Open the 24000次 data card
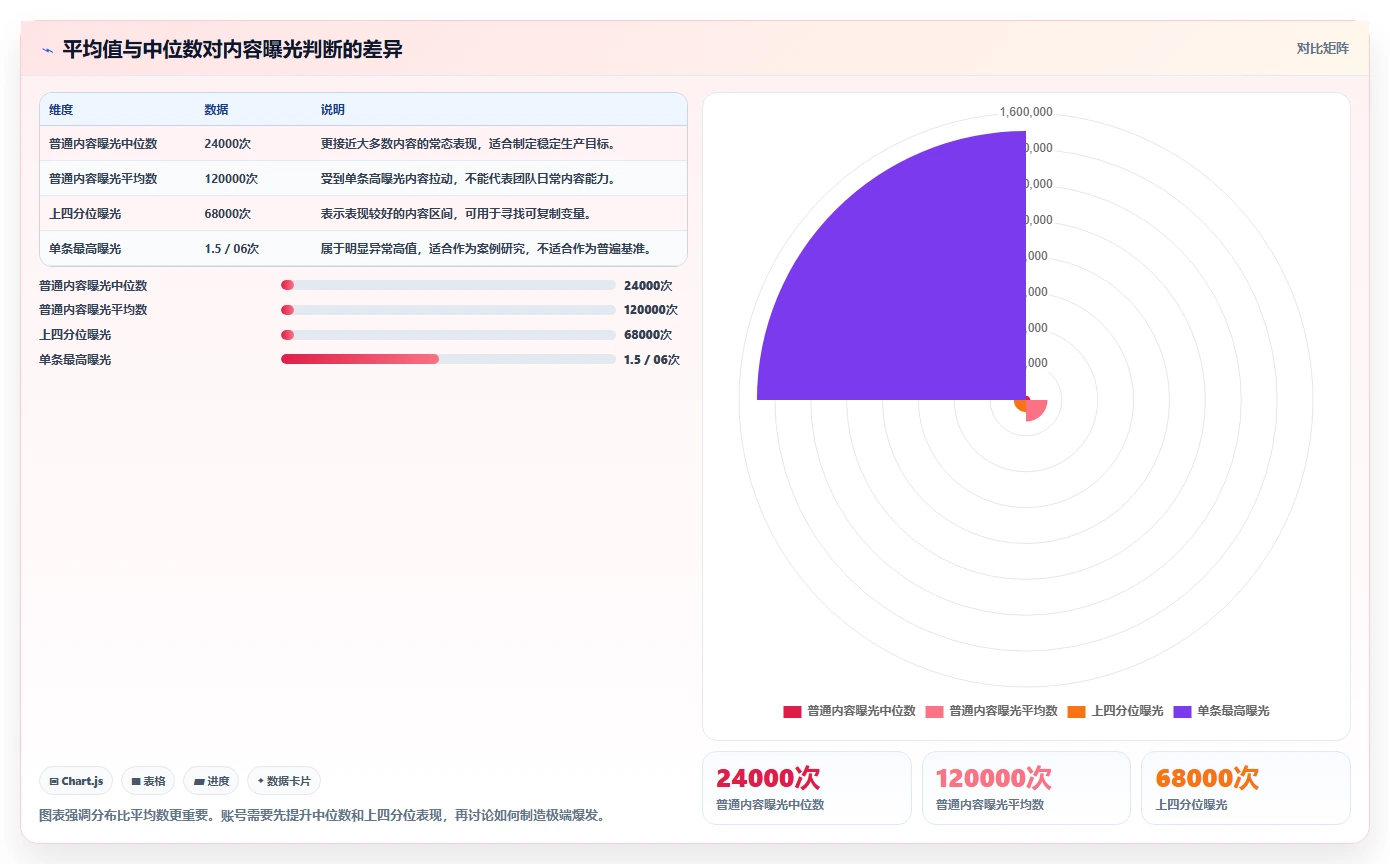1390x864 pixels. [807, 788]
